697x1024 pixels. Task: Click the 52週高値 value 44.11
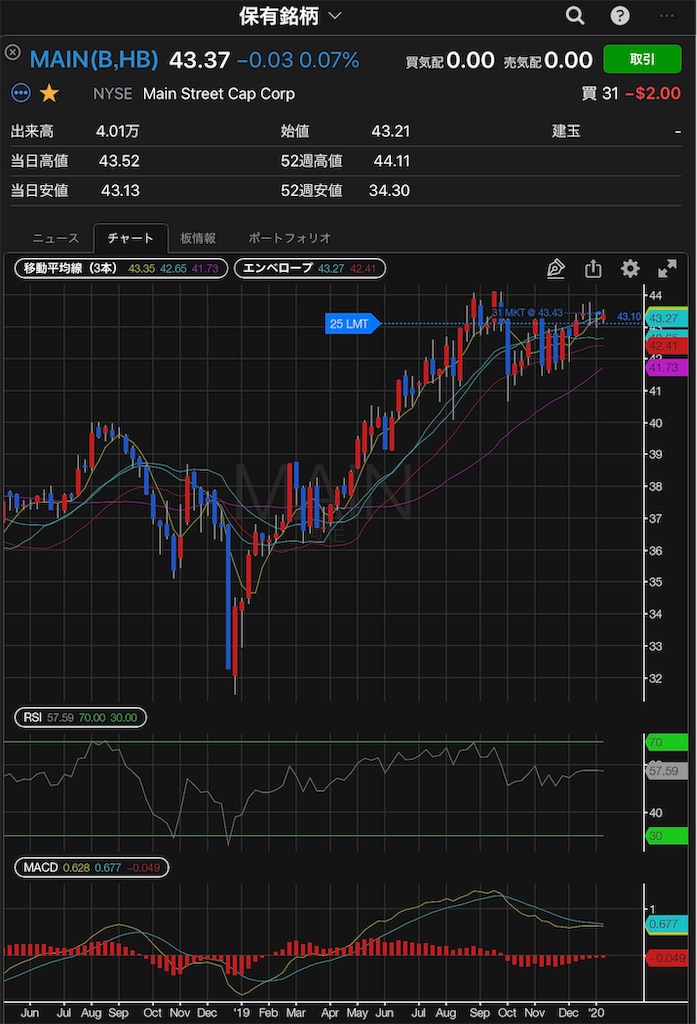[392, 161]
